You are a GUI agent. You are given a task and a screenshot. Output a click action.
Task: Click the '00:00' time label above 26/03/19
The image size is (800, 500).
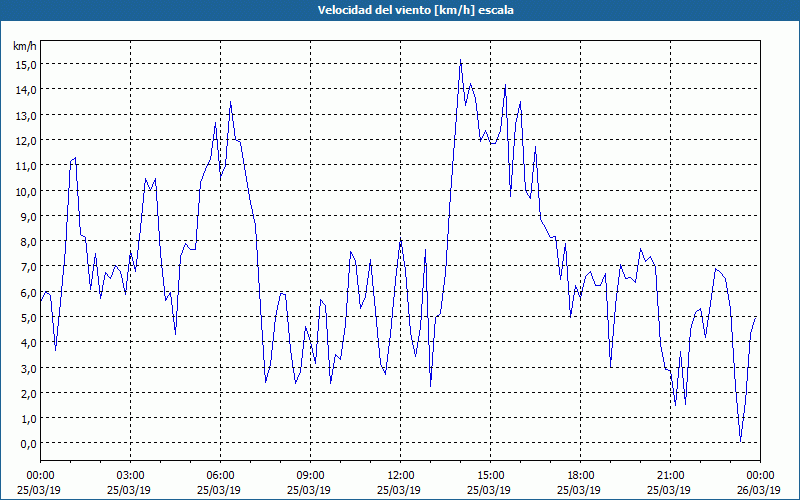coord(760,476)
